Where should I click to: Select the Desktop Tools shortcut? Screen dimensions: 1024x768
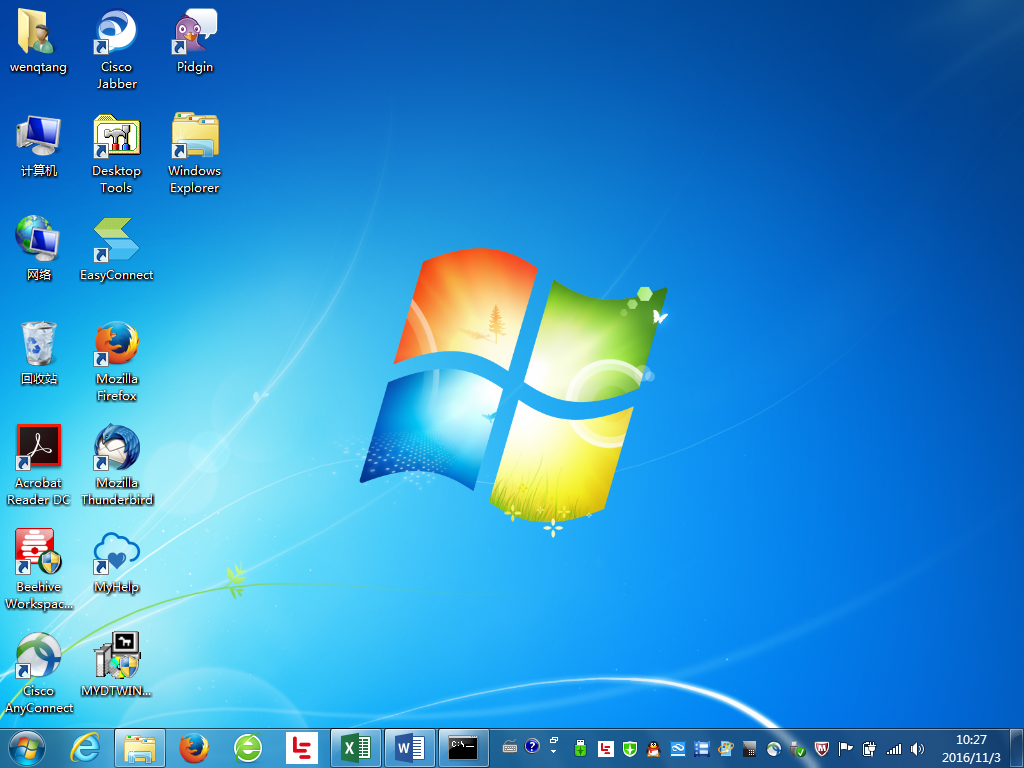click(116, 153)
